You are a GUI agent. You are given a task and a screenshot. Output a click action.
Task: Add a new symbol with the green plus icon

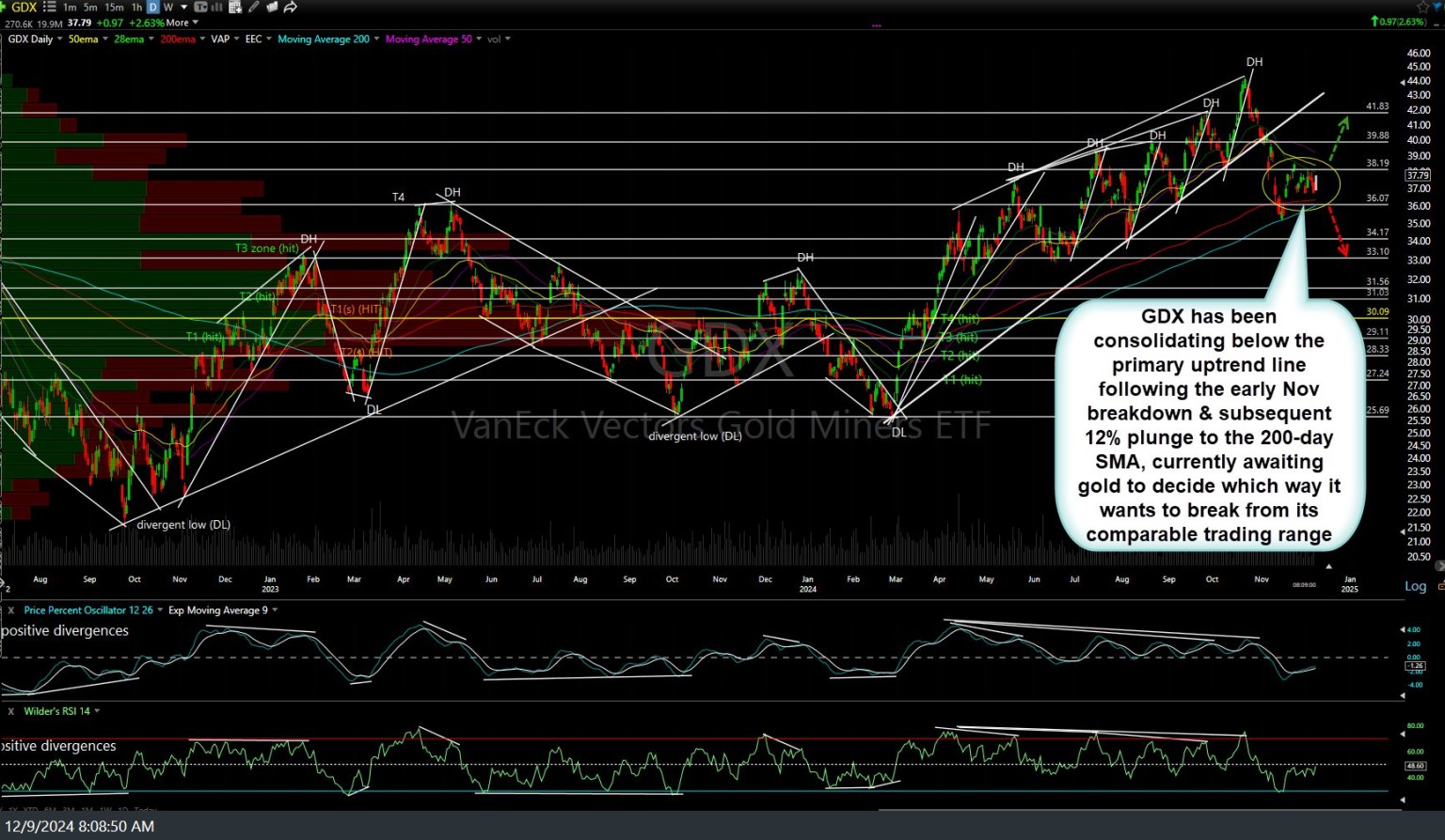[x=4, y=8]
